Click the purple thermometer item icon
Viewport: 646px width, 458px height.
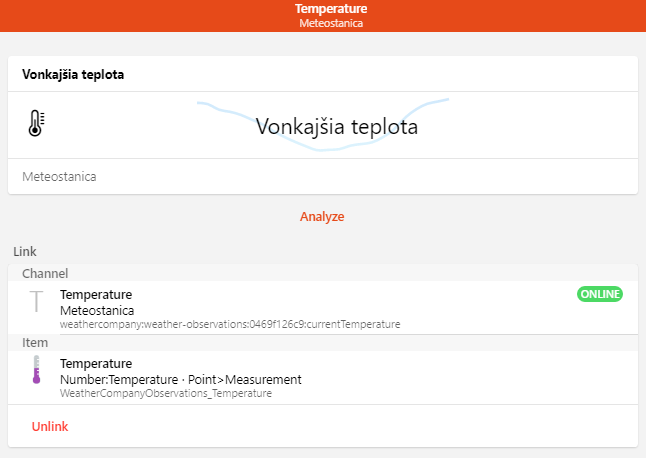click(x=37, y=370)
